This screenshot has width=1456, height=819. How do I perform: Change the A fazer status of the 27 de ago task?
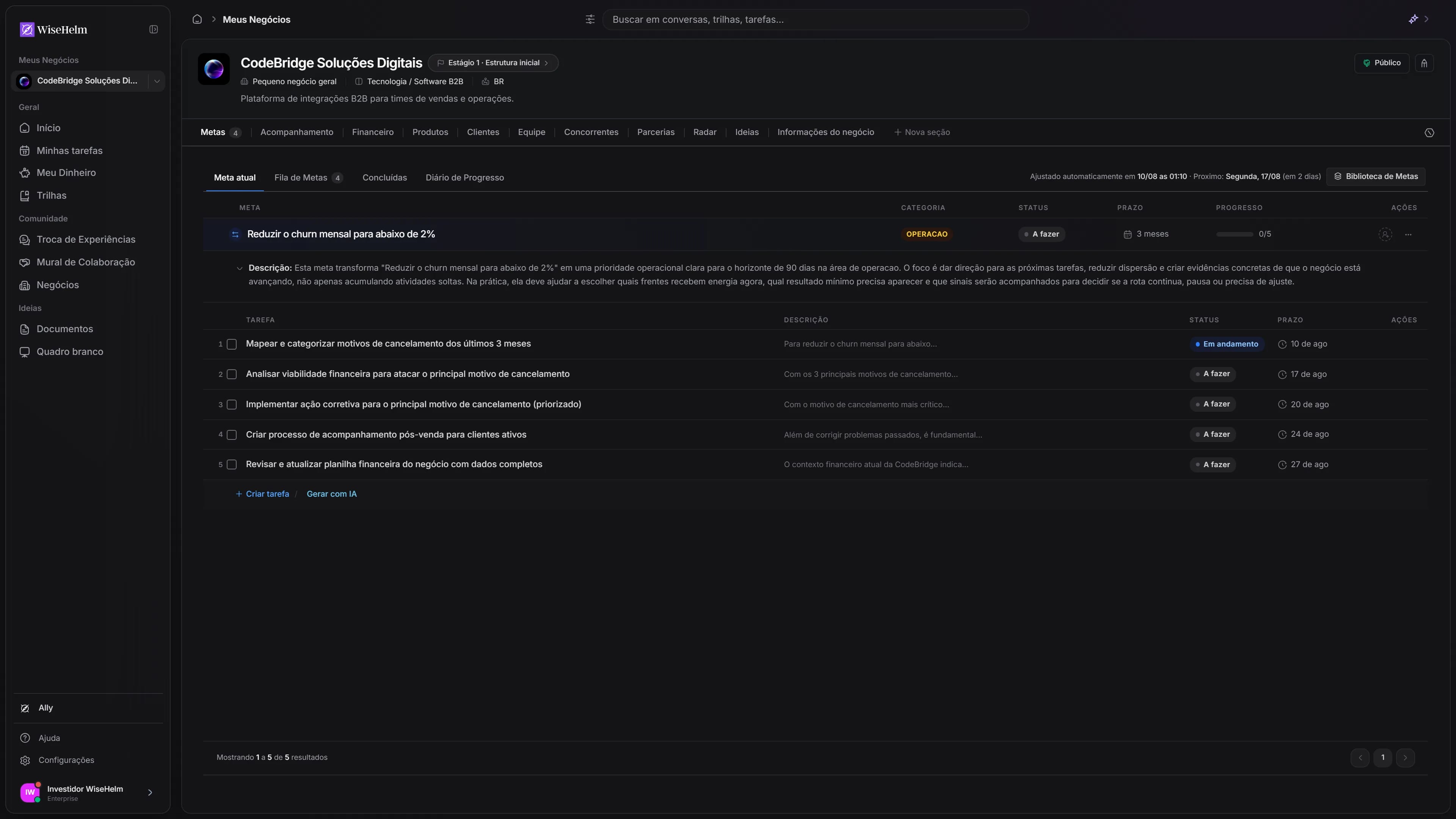[x=1213, y=464]
